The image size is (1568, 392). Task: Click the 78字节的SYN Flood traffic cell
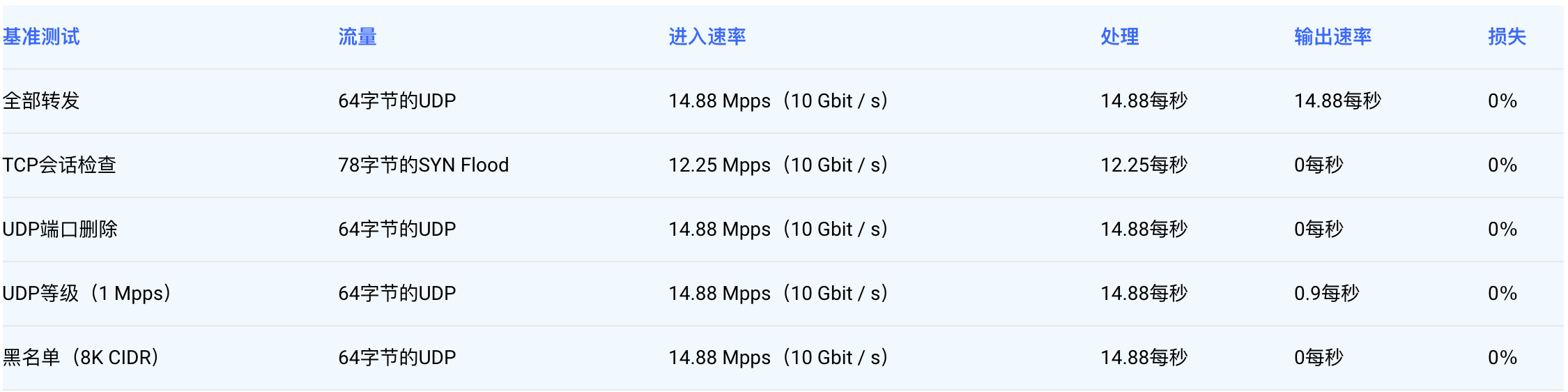pos(423,165)
